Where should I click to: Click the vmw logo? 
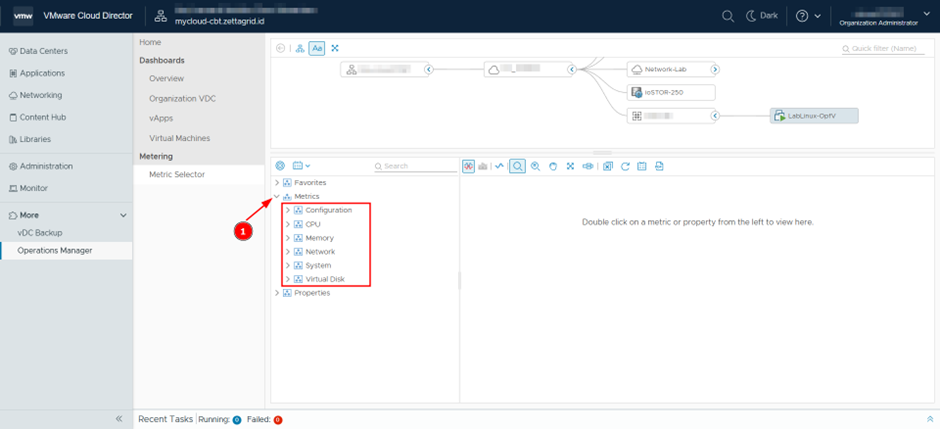coord(23,16)
